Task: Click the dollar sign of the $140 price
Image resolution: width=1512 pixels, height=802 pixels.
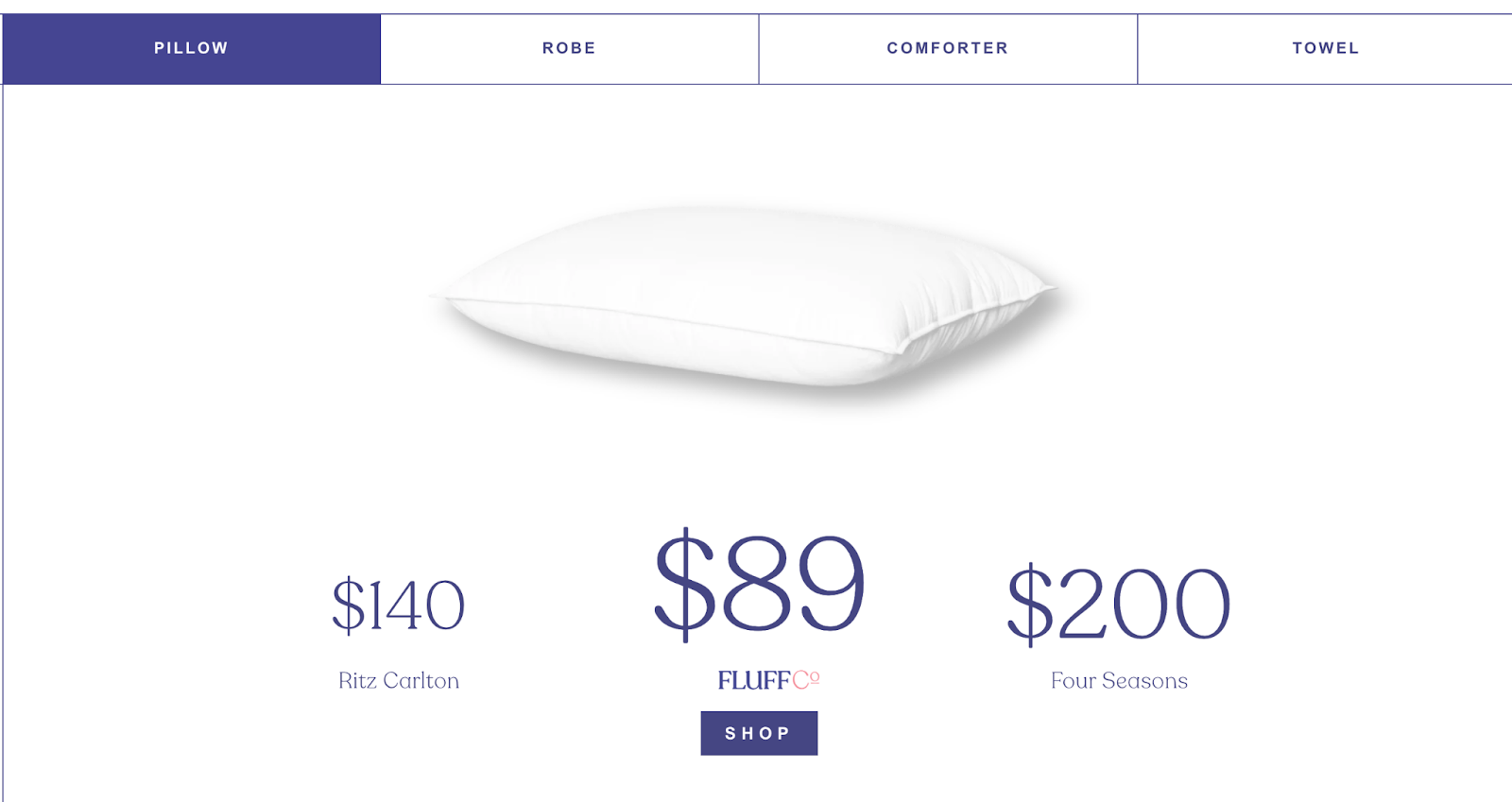Action: pos(348,605)
